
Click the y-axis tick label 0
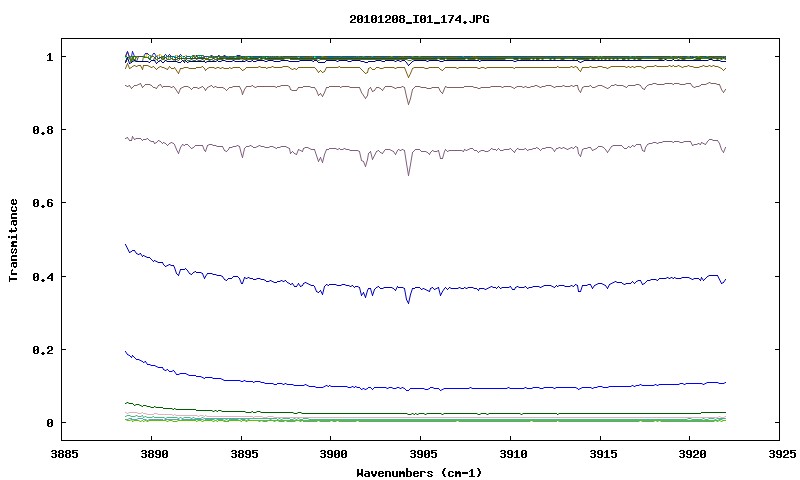(49, 423)
